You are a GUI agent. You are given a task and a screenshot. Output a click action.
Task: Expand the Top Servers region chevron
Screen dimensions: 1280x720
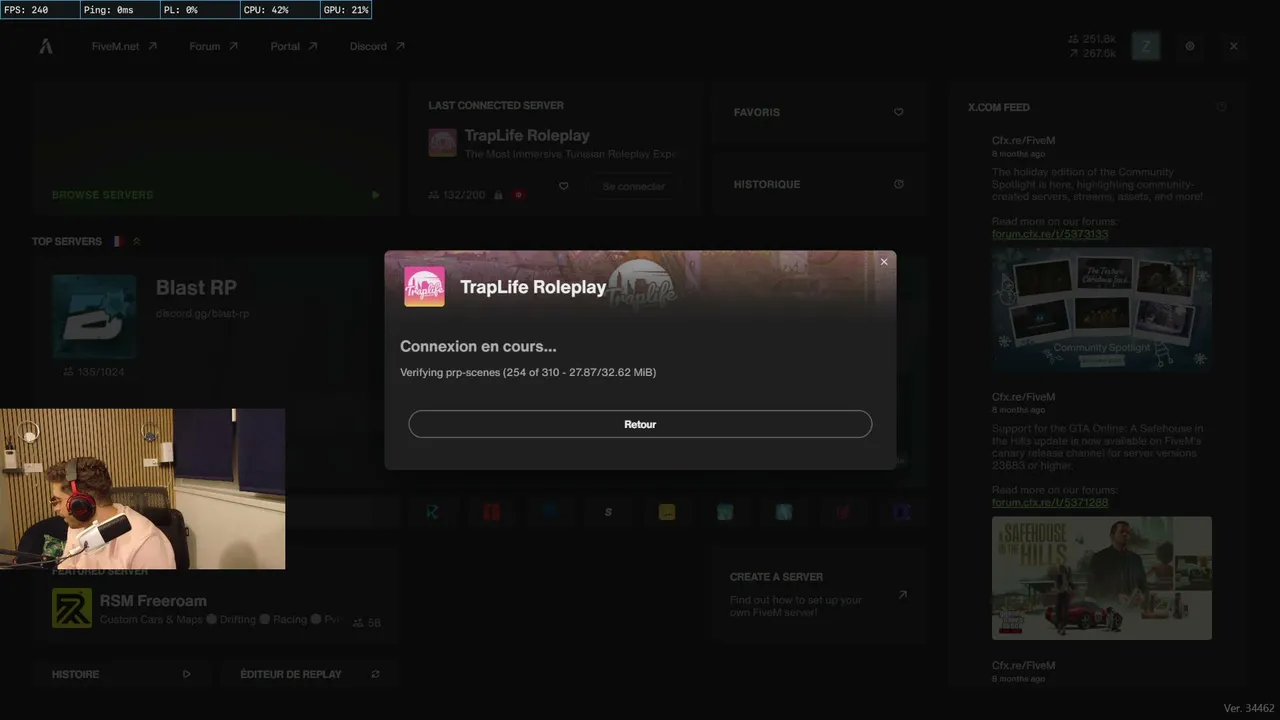pyautogui.click(x=137, y=241)
